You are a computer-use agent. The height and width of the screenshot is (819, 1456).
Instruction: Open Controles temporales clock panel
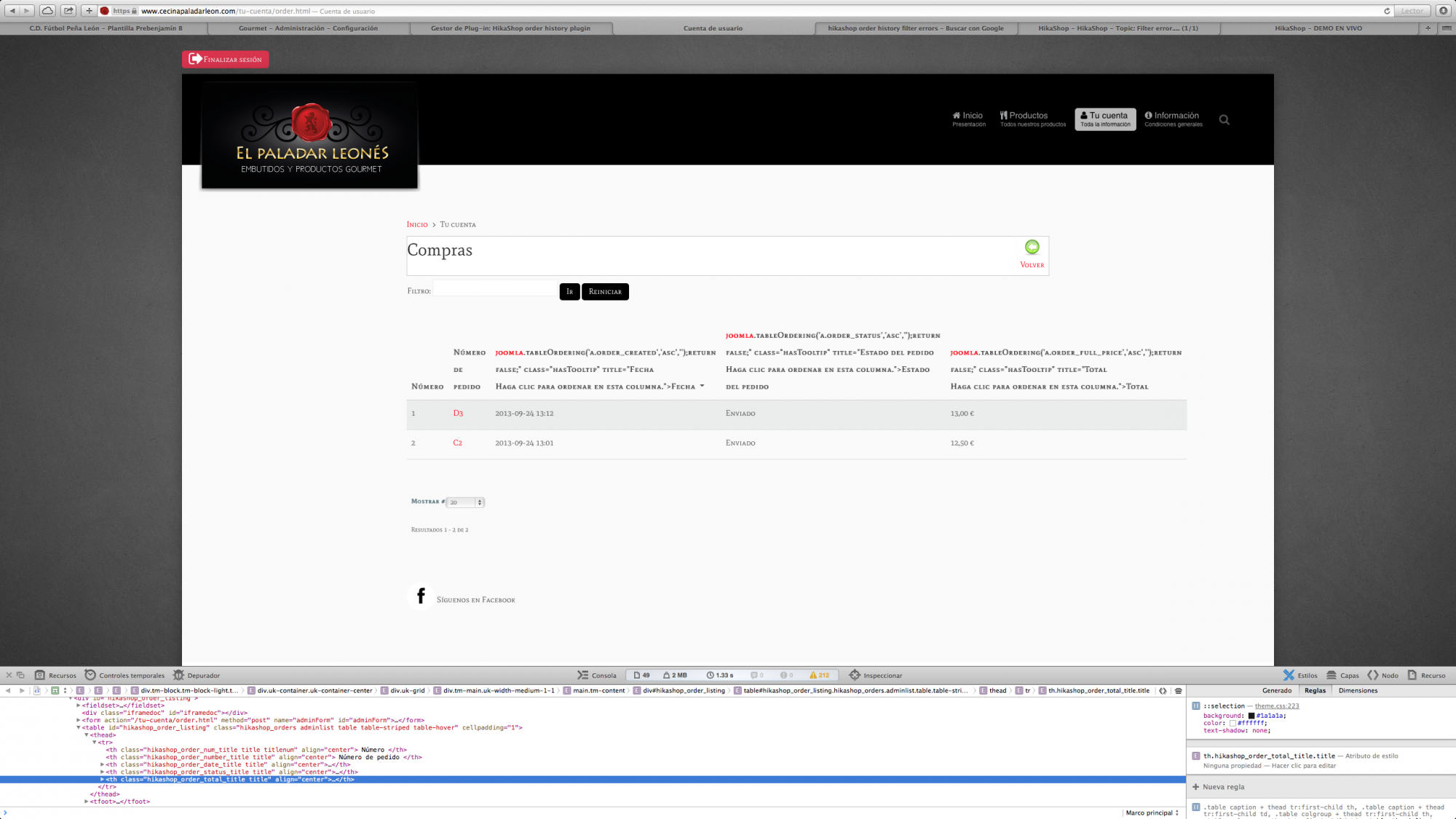91,675
